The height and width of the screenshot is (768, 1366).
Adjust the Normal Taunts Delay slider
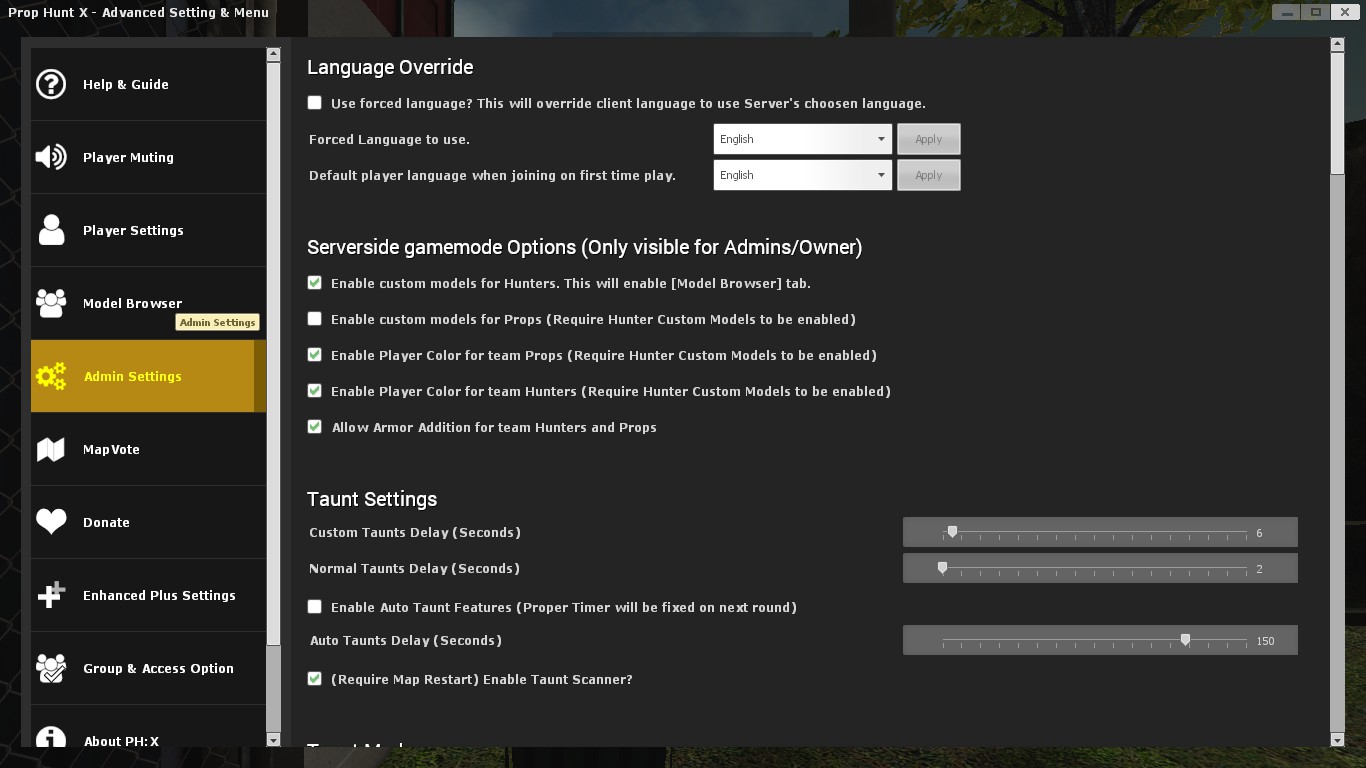click(941, 568)
